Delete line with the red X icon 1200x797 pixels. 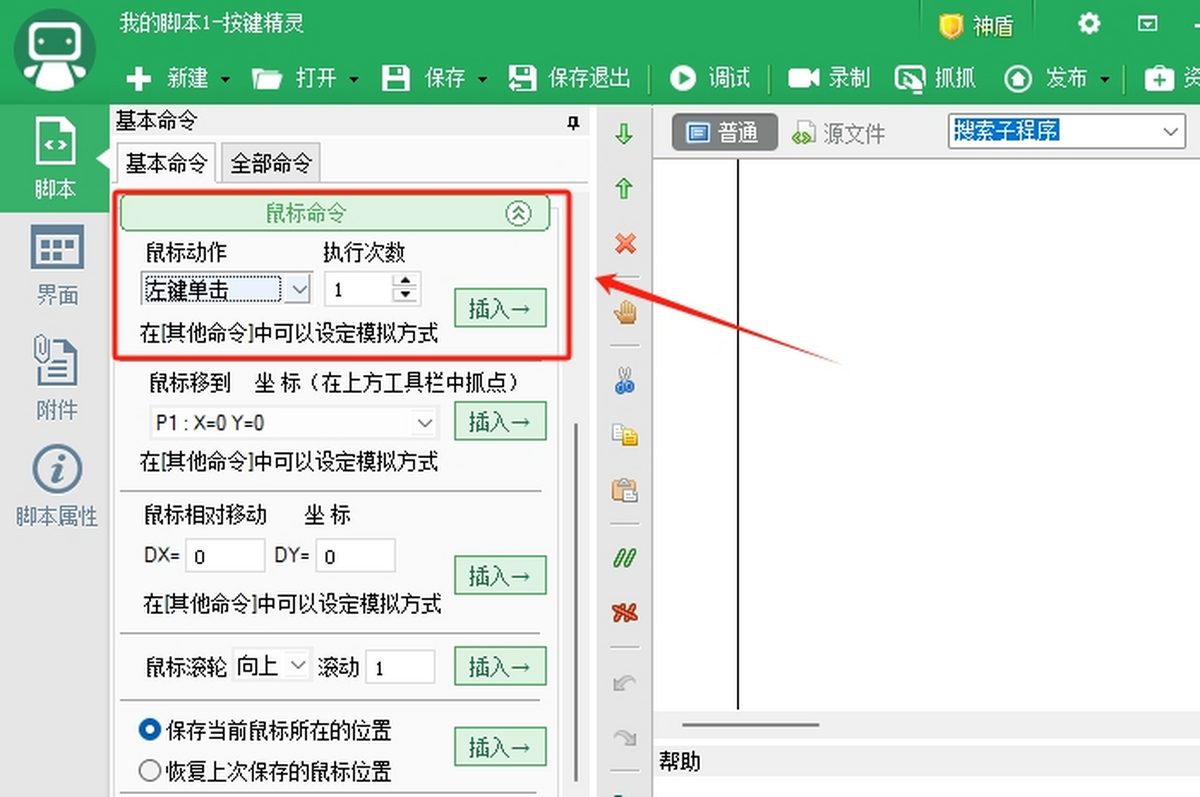coord(625,243)
